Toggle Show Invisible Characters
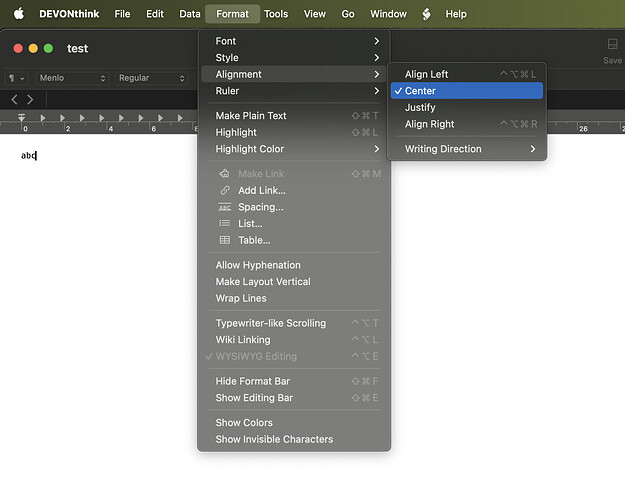Image resolution: width=625 pixels, height=500 pixels. click(294, 439)
